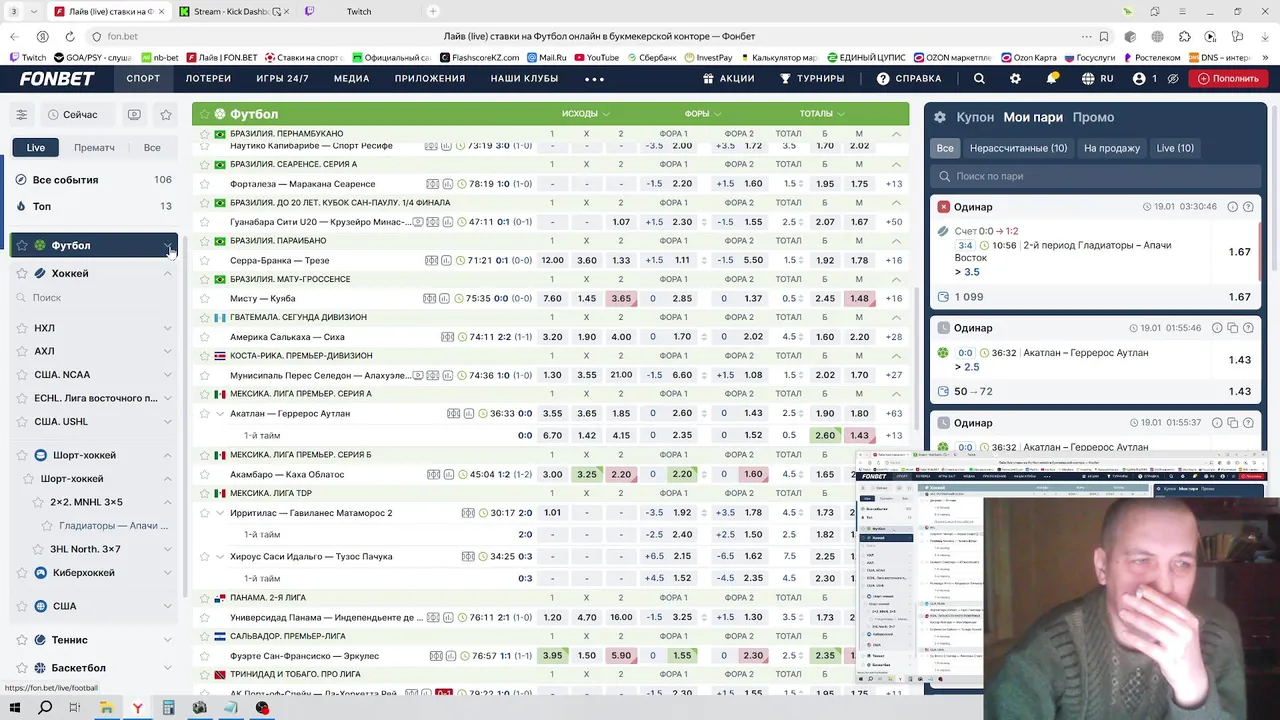This screenshot has height=720, width=1280.
Task: Favorite the Хоккей sport in sidebar
Action: point(22,273)
